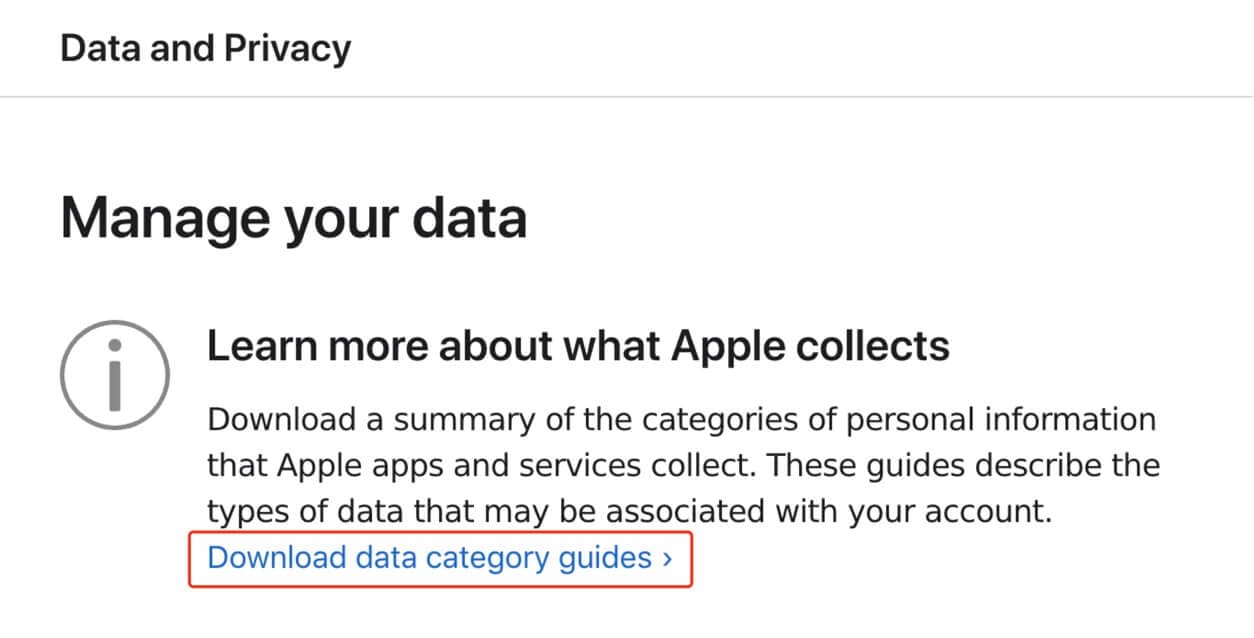Screen dimensions: 1254x638
Task: Click the Data and Privacy page title
Action: tap(205, 48)
